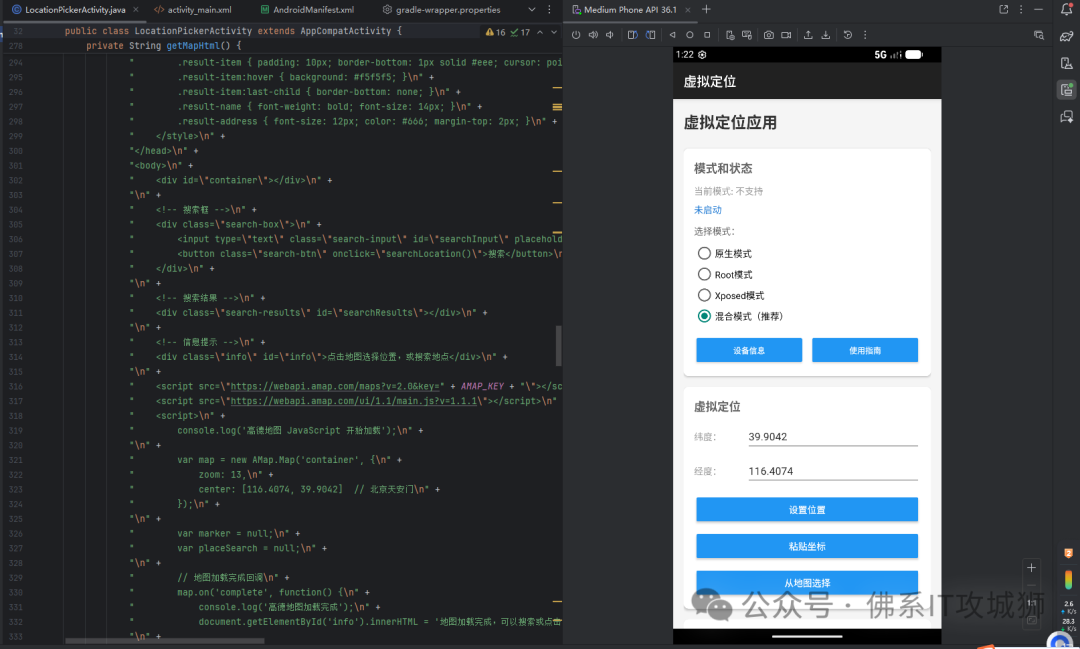Expand the gradle-wrapper.properties tab menu arrow

tap(530, 7)
